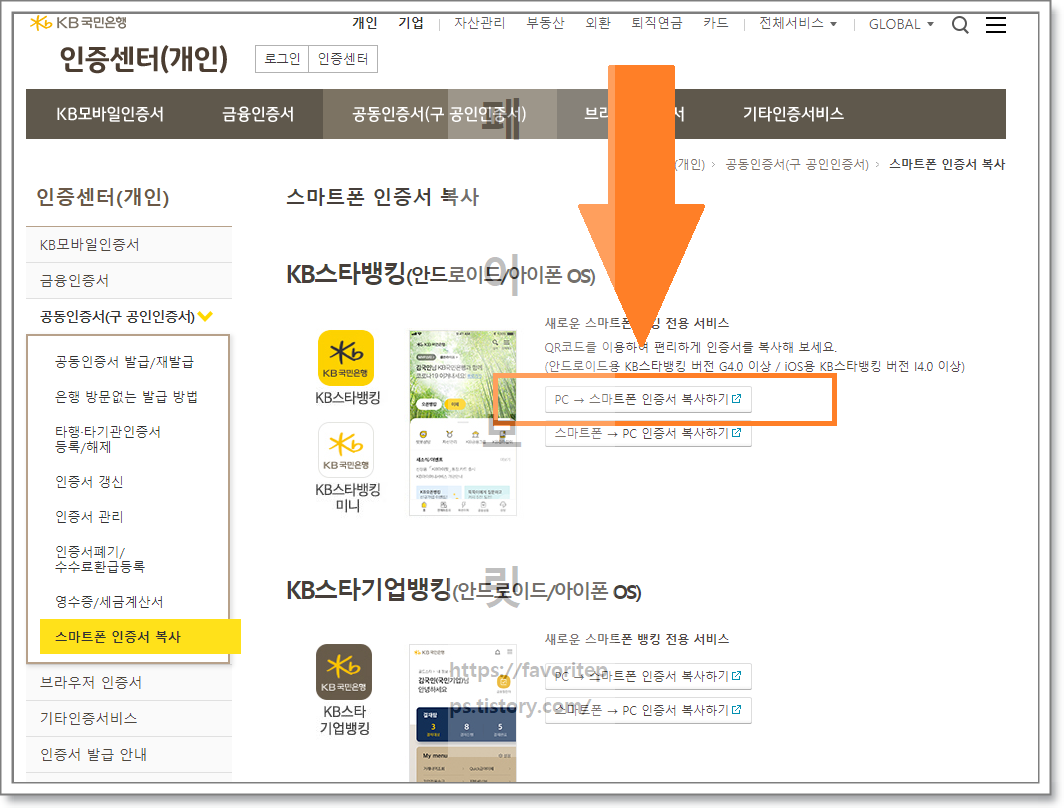Click the KB스타기업뱅킹 app icon
The image size is (1064, 808).
pos(344,672)
